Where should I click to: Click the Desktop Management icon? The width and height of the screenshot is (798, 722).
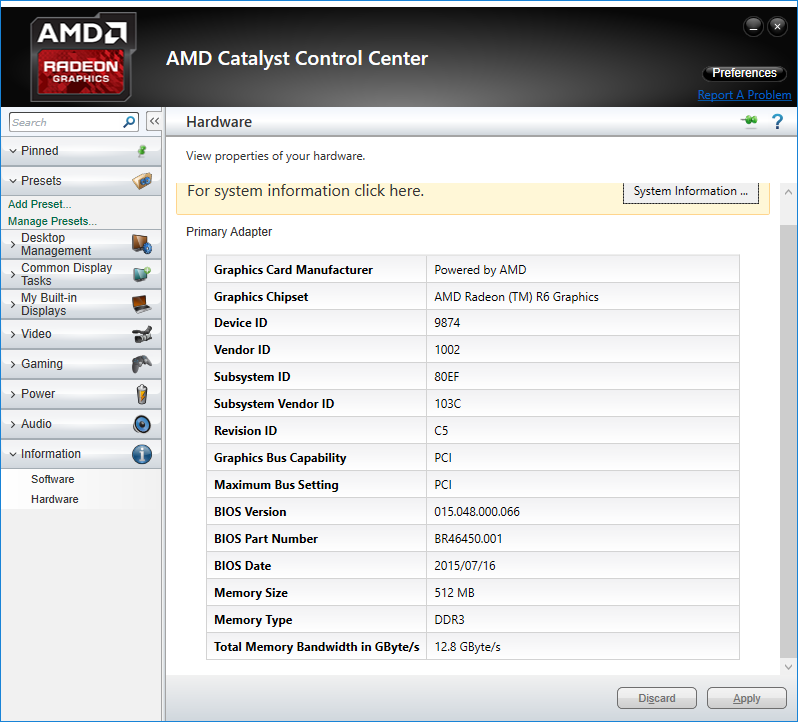pyautogui.click(x=142, y=244)
